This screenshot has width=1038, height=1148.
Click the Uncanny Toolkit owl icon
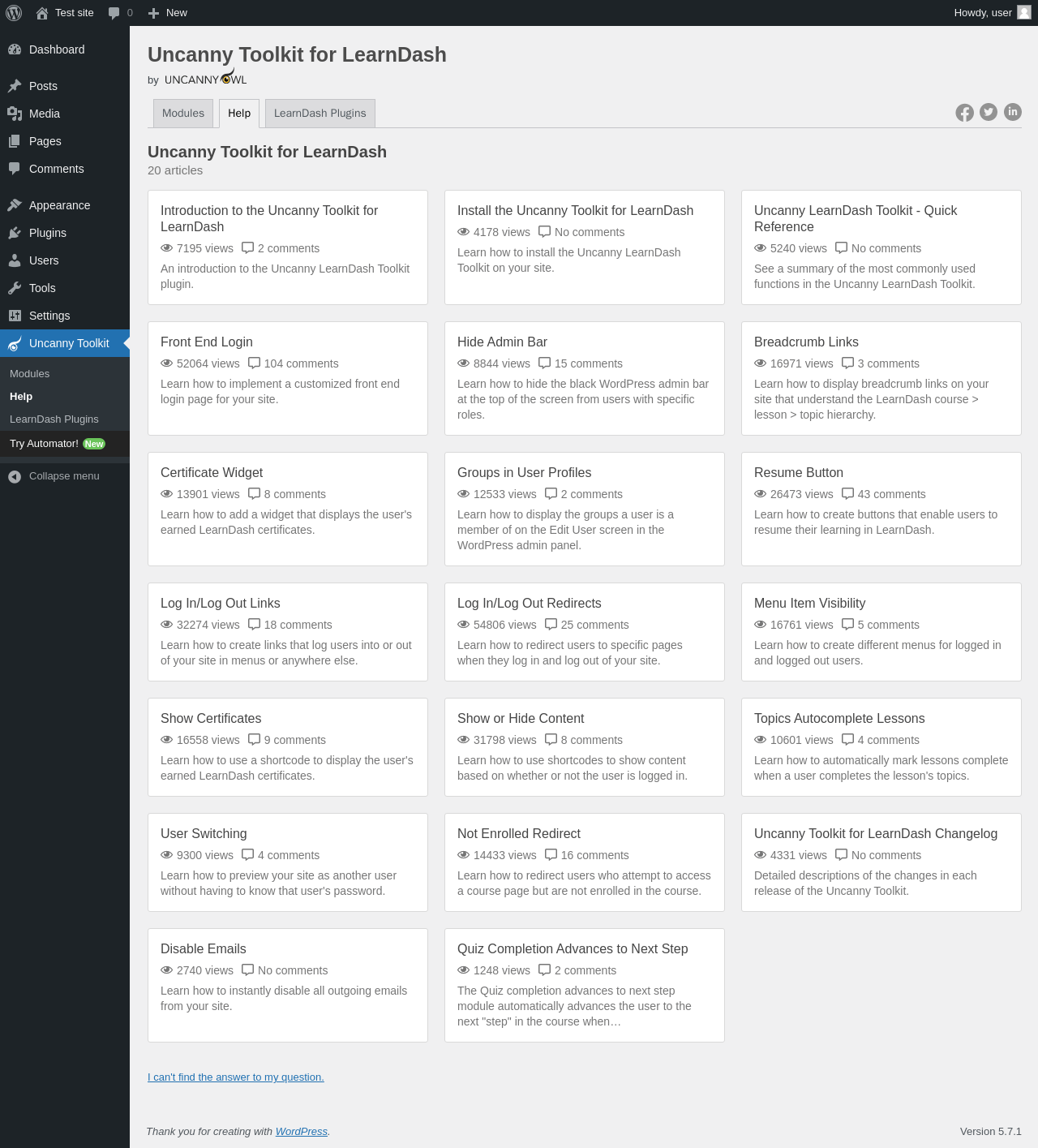pos(15,343)
